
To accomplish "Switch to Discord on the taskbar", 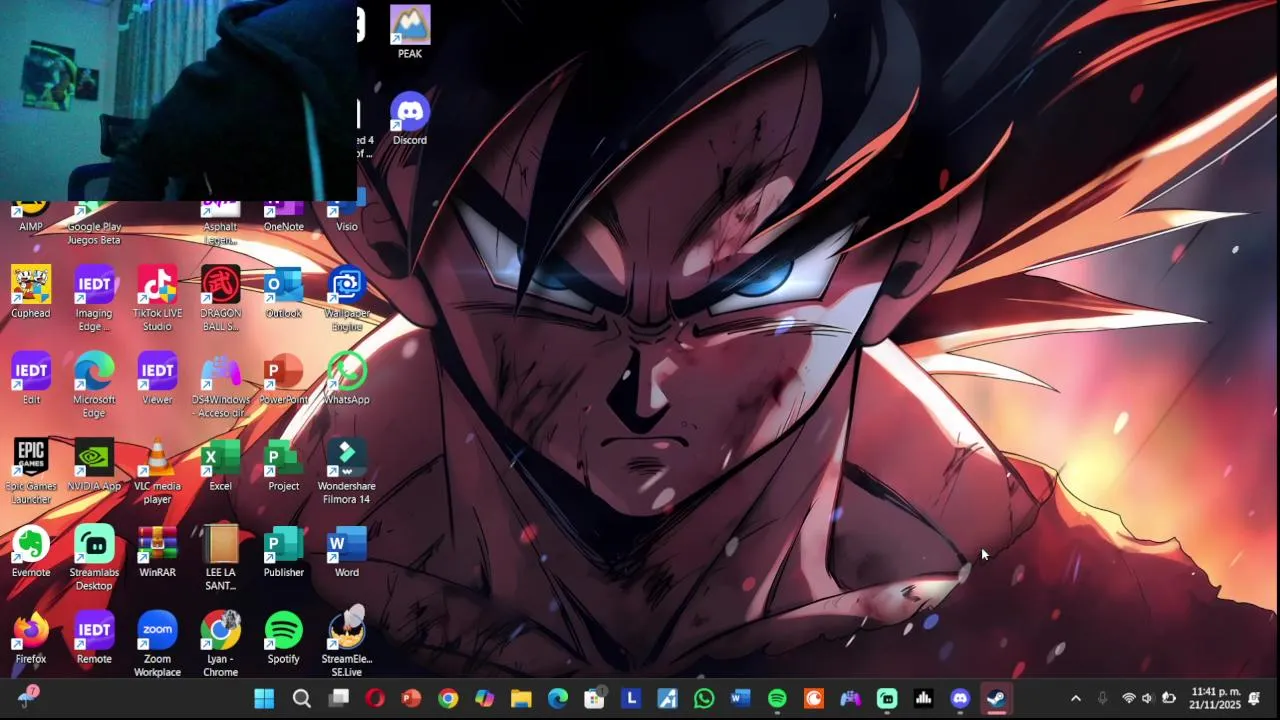I will (960, 698).
